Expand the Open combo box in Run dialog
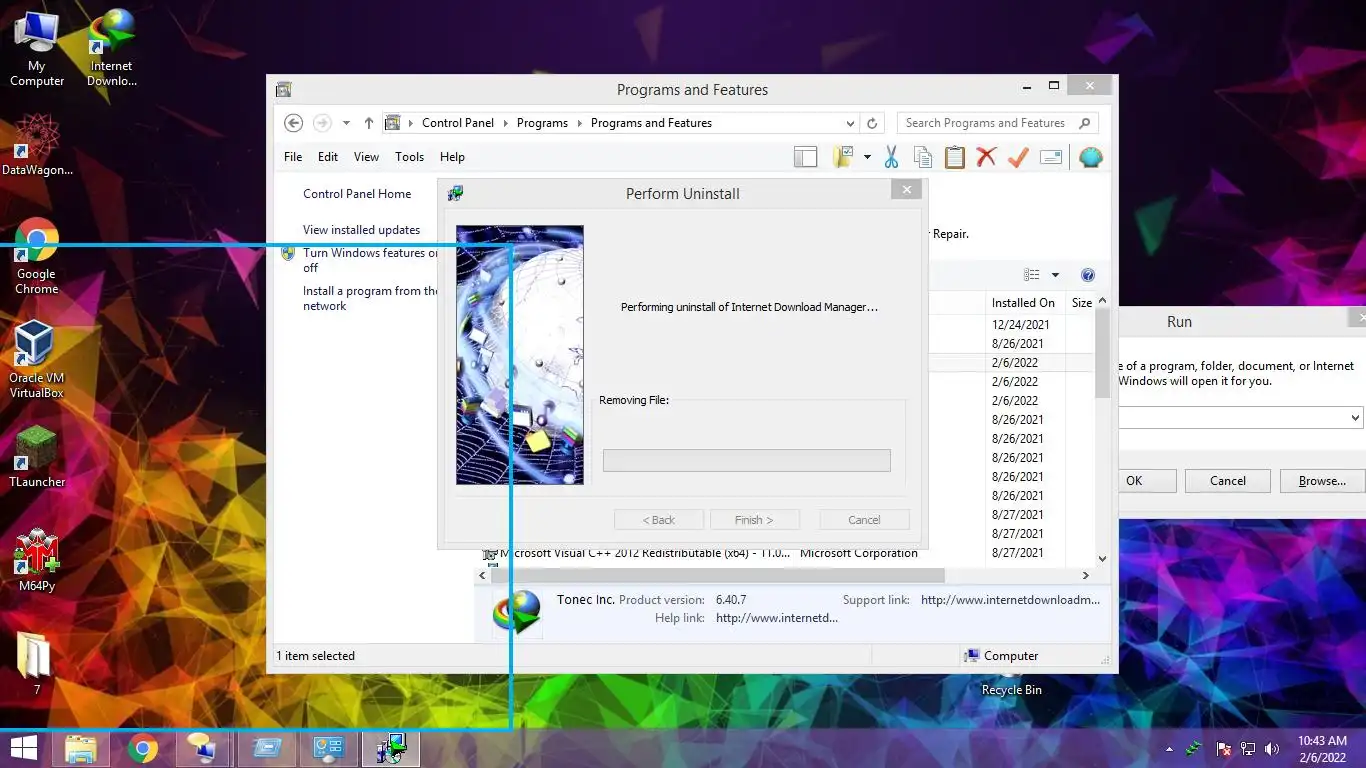Screen dimensions: 1366x768 click(1355, 418)
